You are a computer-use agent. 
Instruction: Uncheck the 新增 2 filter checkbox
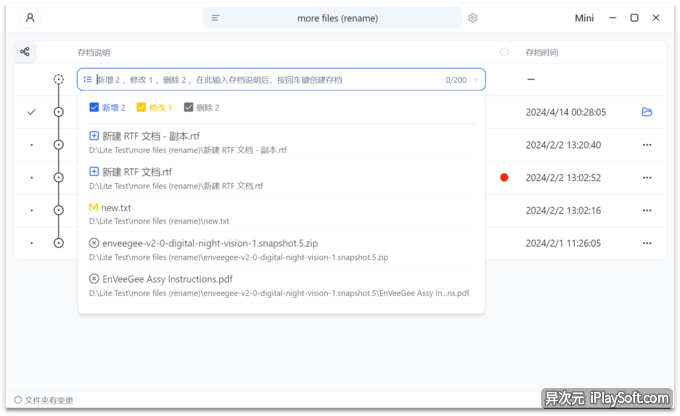point(94,107)
